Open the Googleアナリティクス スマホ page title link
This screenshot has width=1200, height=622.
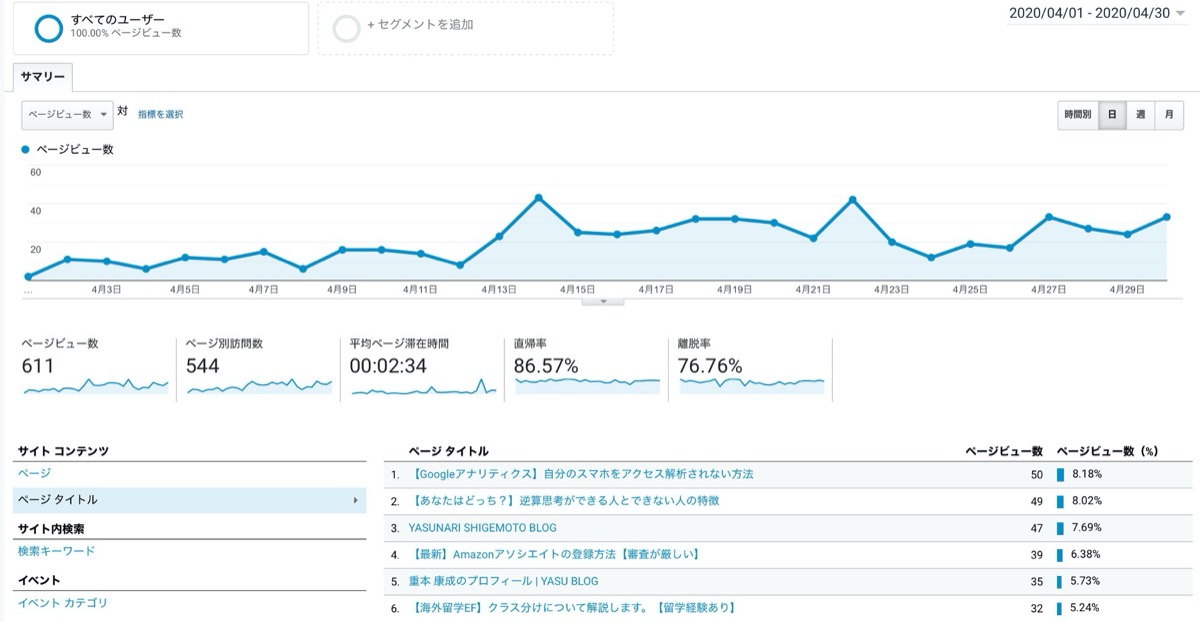(582, 474)
